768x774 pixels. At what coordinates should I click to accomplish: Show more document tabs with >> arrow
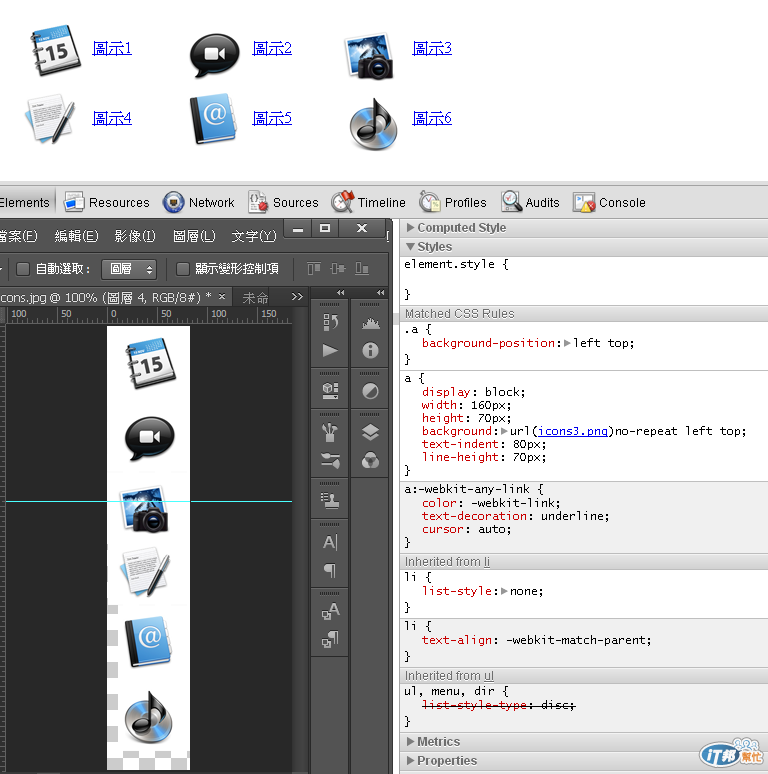pos(297,297)
